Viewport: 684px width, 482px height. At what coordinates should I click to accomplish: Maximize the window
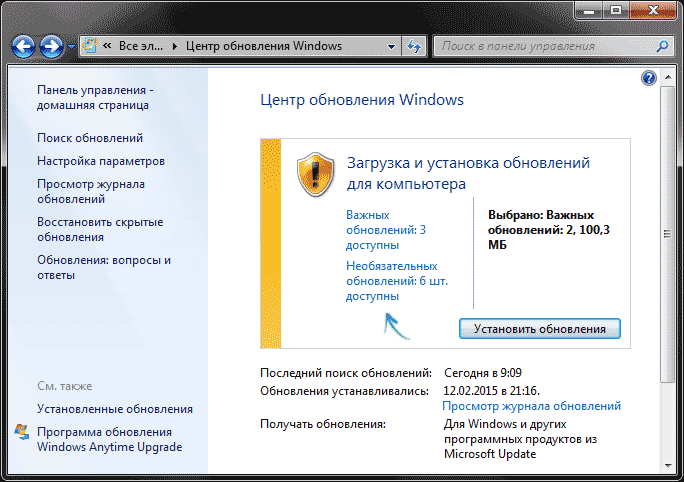pos(616,10)
